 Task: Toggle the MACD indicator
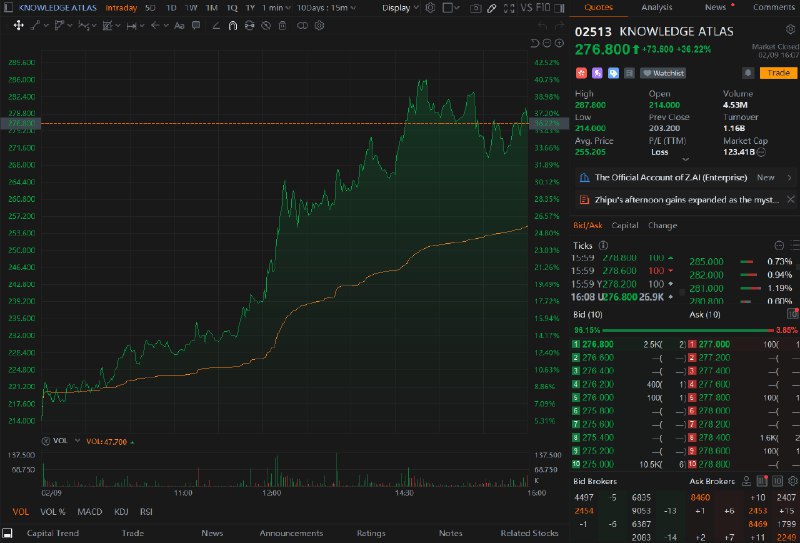tap(90, 511)
